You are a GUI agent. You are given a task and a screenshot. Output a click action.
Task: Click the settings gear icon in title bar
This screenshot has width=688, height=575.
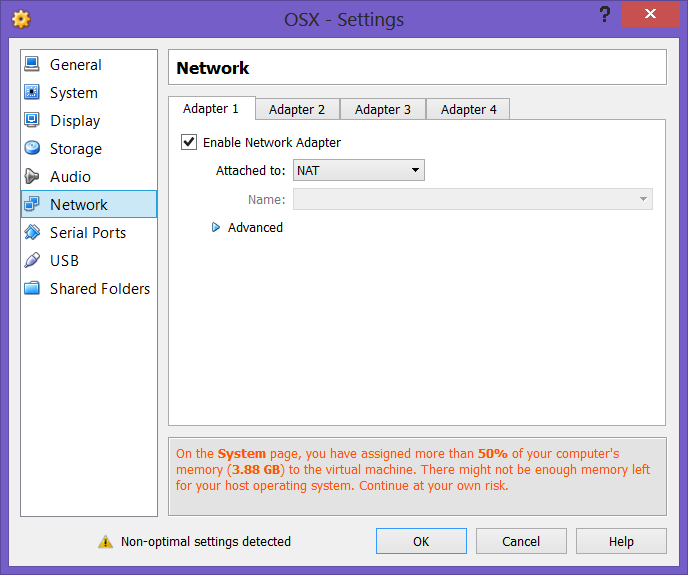(x=21, y=19)
